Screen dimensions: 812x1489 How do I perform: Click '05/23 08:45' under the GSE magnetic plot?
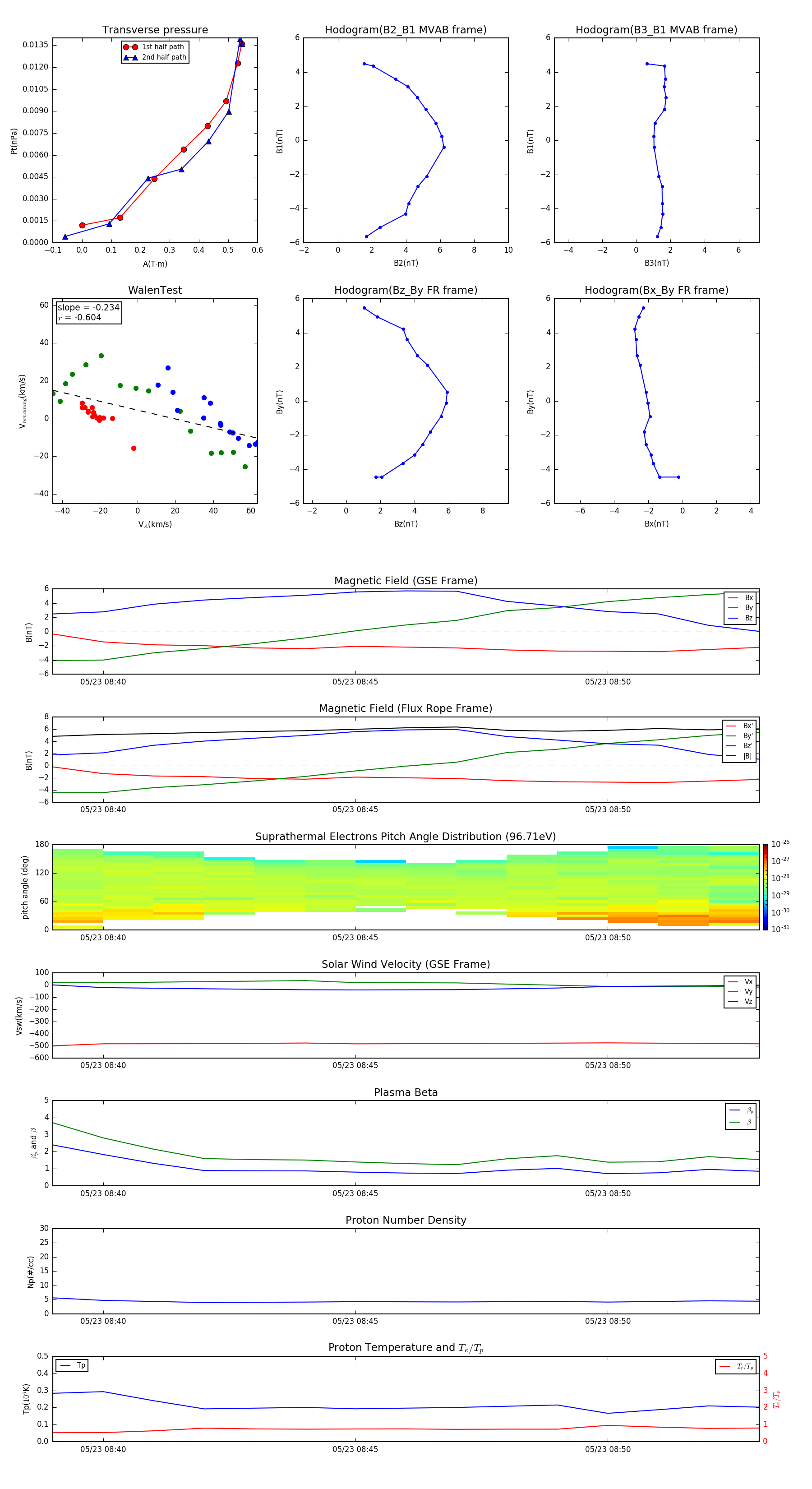[355, 682]
